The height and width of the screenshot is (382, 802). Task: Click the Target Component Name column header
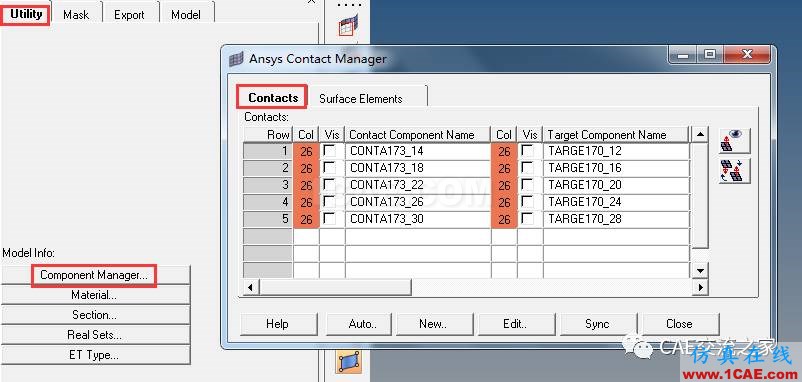[616, 134]
